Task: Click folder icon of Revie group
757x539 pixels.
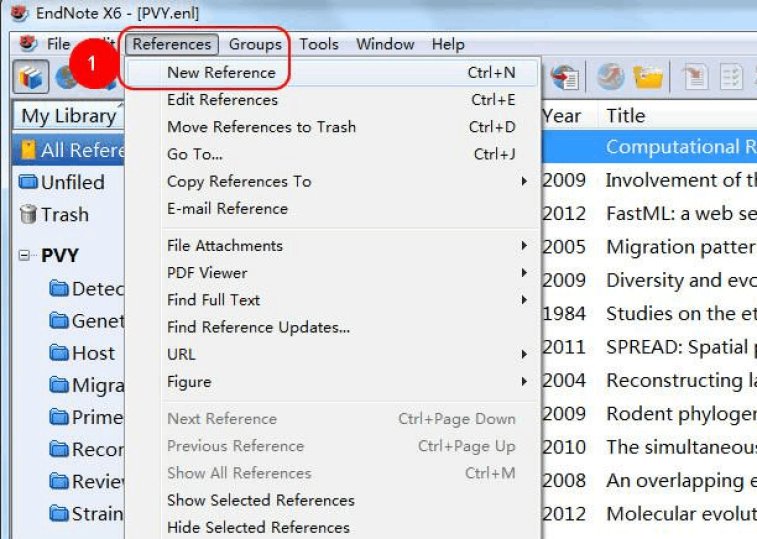Action: pos(59,481)
